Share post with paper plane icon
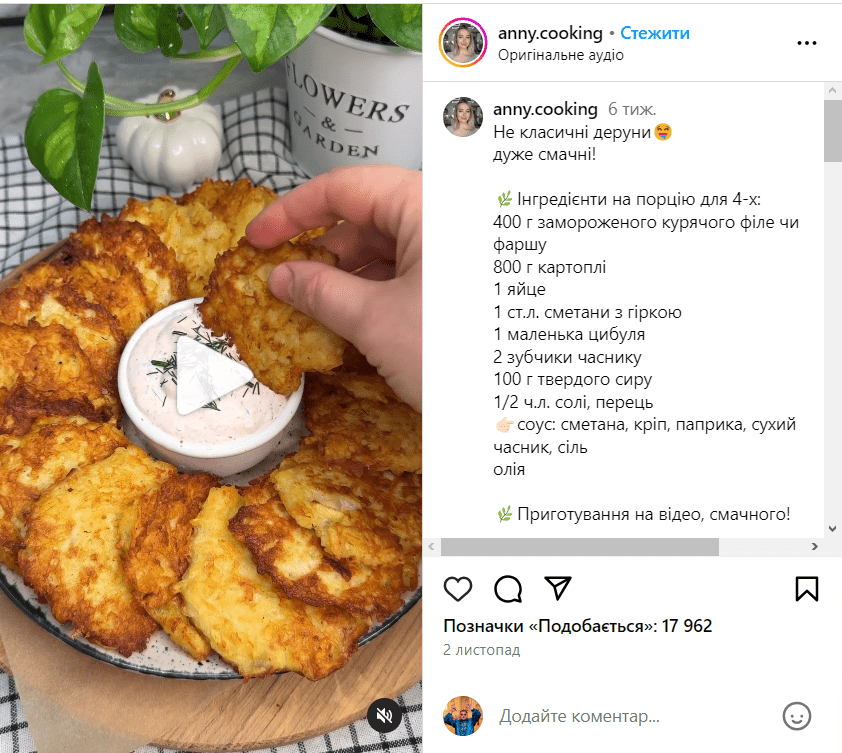842x753 pixels. 557,588
